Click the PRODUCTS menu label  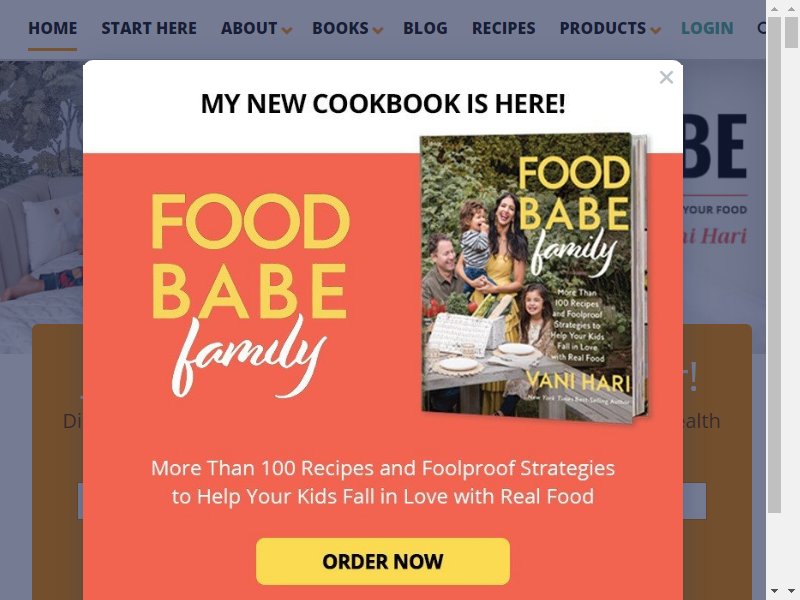click(603, 28)
